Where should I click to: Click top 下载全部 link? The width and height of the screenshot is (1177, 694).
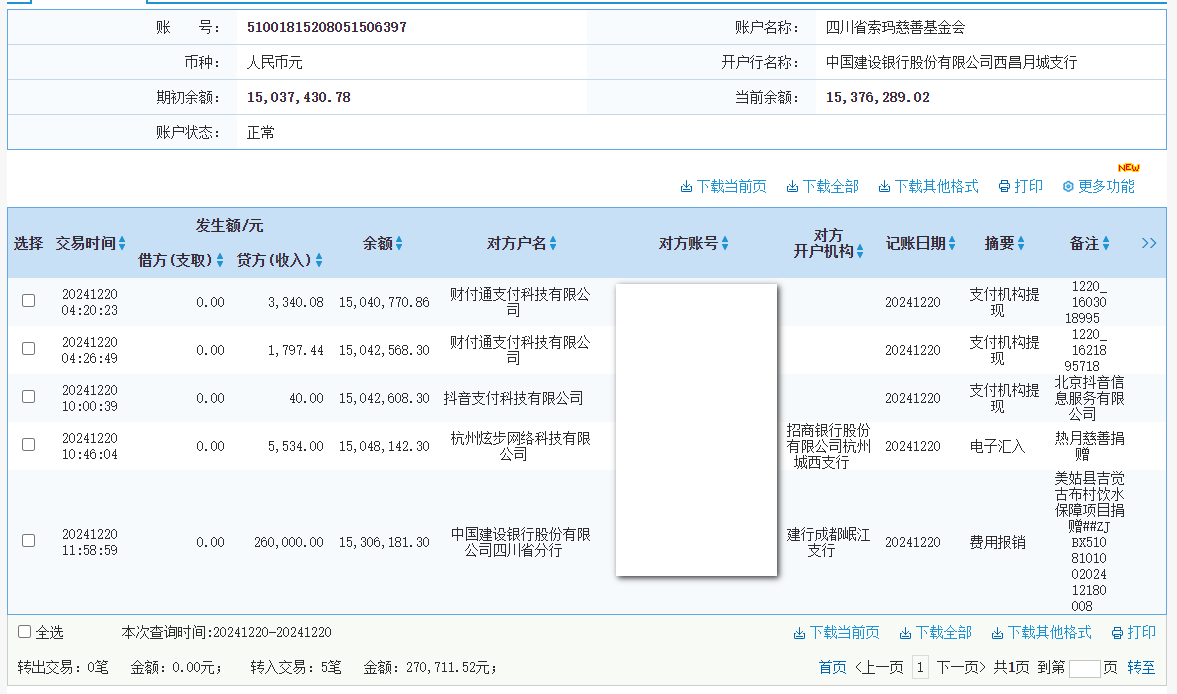tap(830, 187)
